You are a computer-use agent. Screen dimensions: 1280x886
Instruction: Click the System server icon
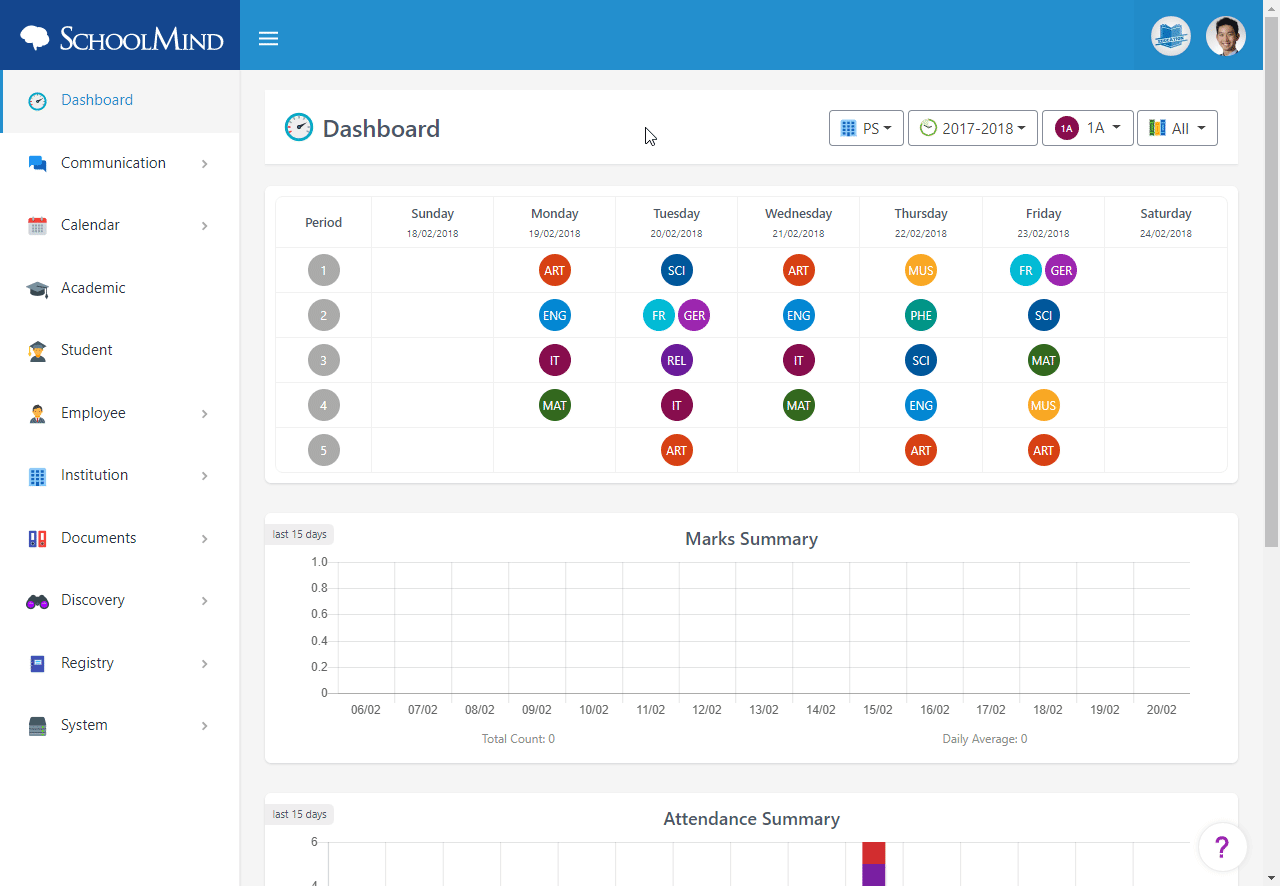[x=37, y=726]
